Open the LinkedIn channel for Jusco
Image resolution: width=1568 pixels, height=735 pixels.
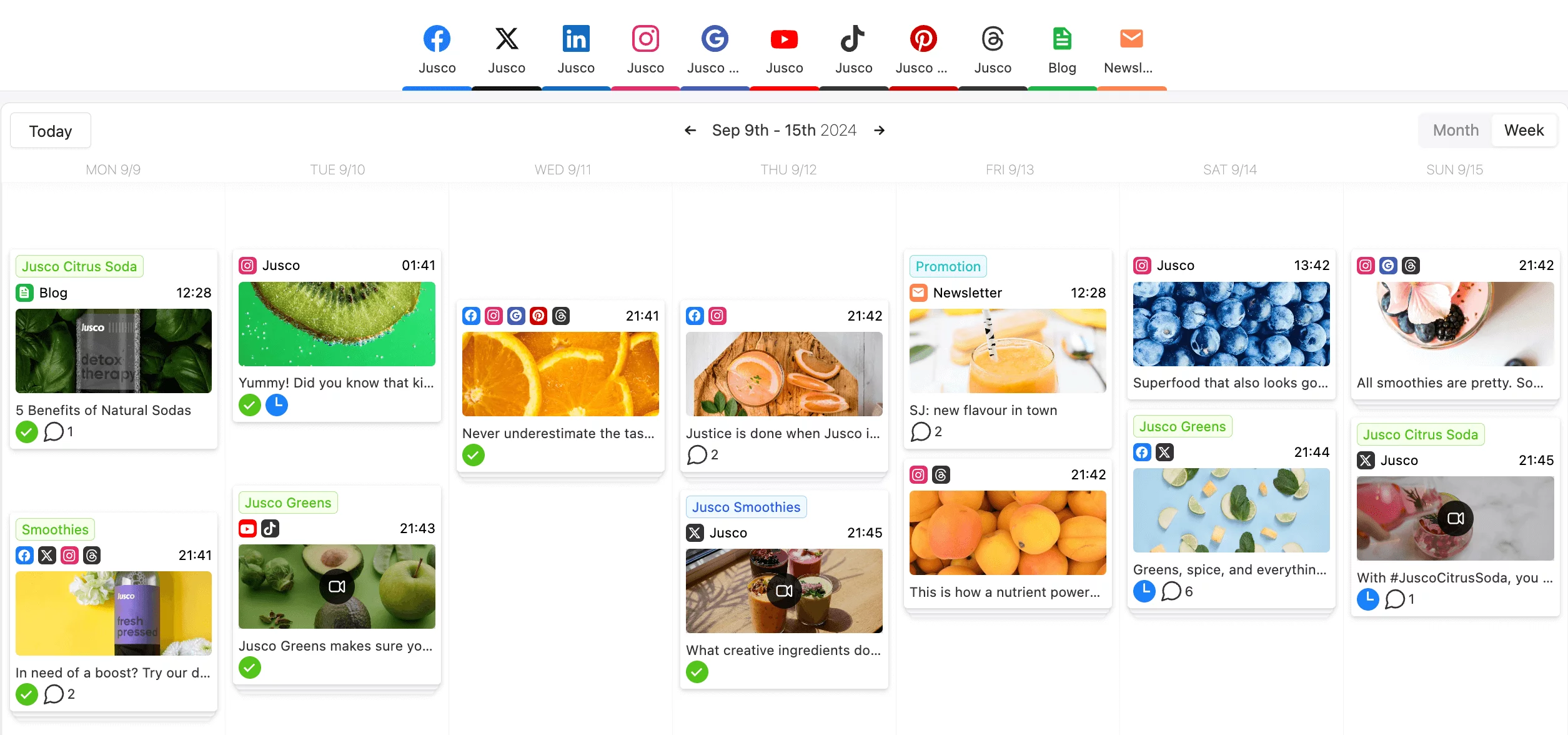tap(575, 50)
